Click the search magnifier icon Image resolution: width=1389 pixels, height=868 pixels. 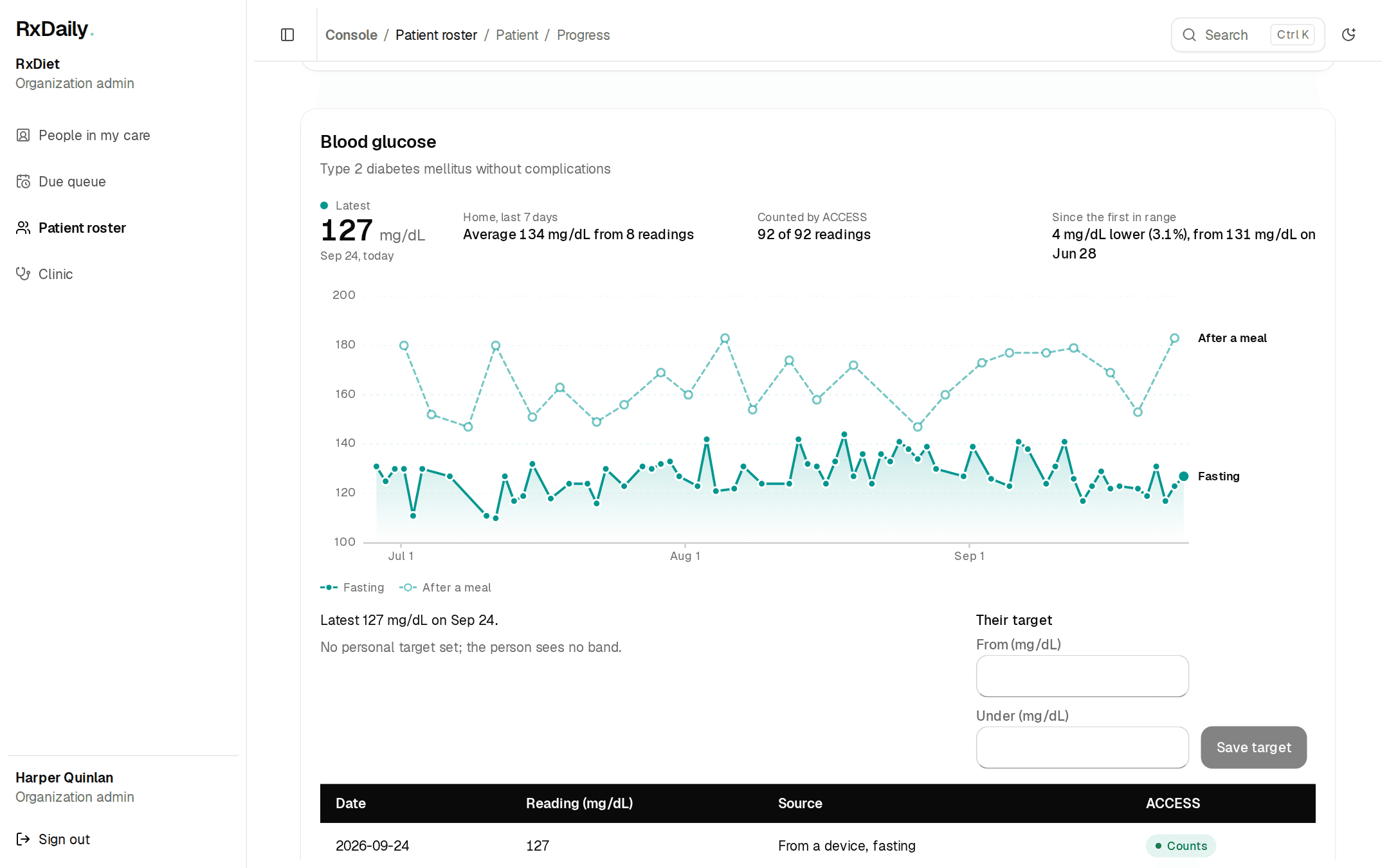(1189, 35)
